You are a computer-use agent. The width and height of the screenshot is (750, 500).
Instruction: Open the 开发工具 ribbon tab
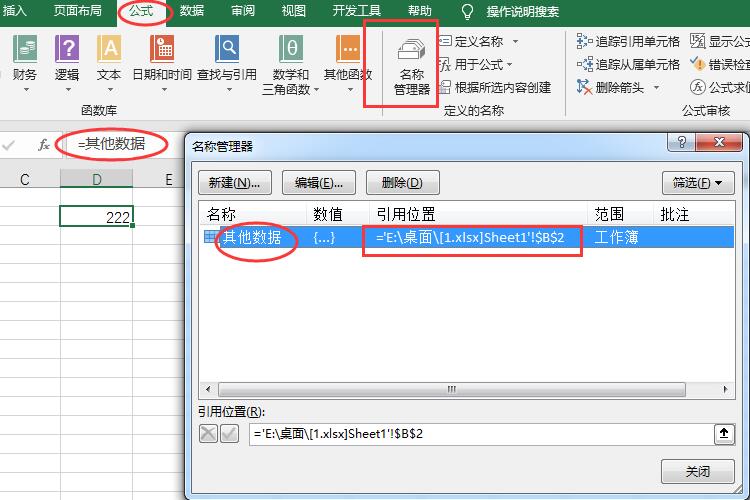356,12
